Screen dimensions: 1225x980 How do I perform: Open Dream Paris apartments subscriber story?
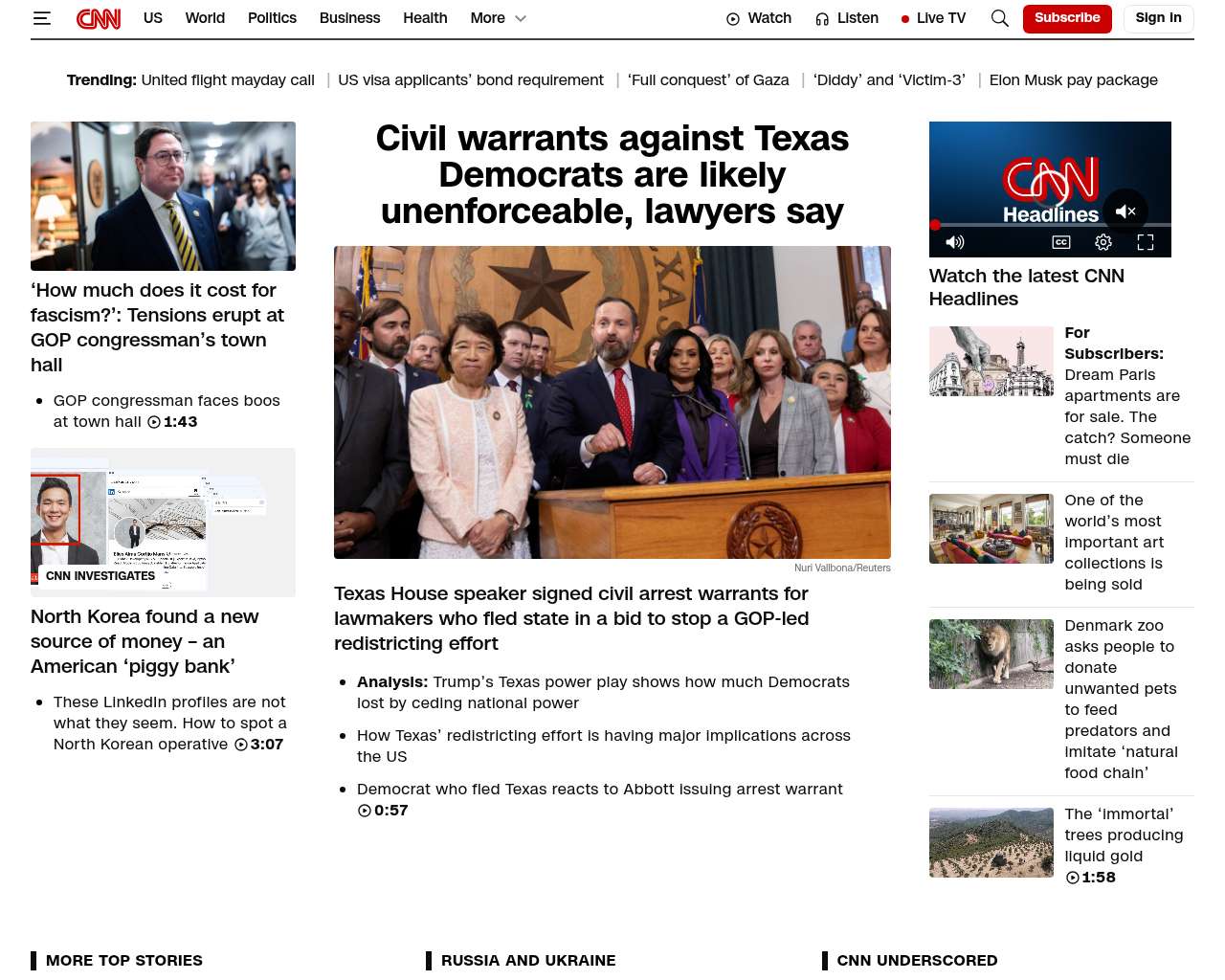pyautogui.click(x=1127, y=395)
